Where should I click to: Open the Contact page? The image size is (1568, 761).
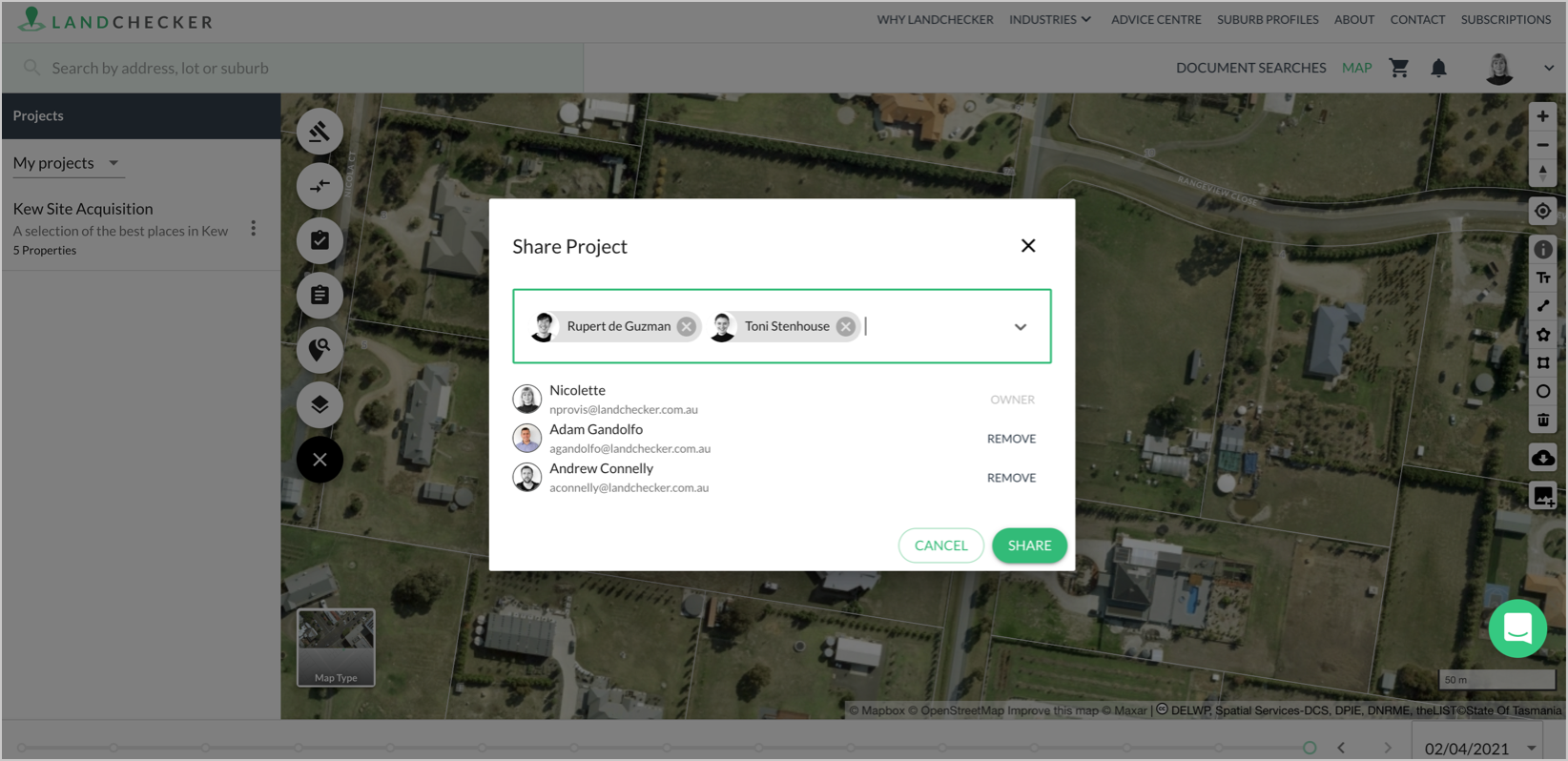point(1417,19)
